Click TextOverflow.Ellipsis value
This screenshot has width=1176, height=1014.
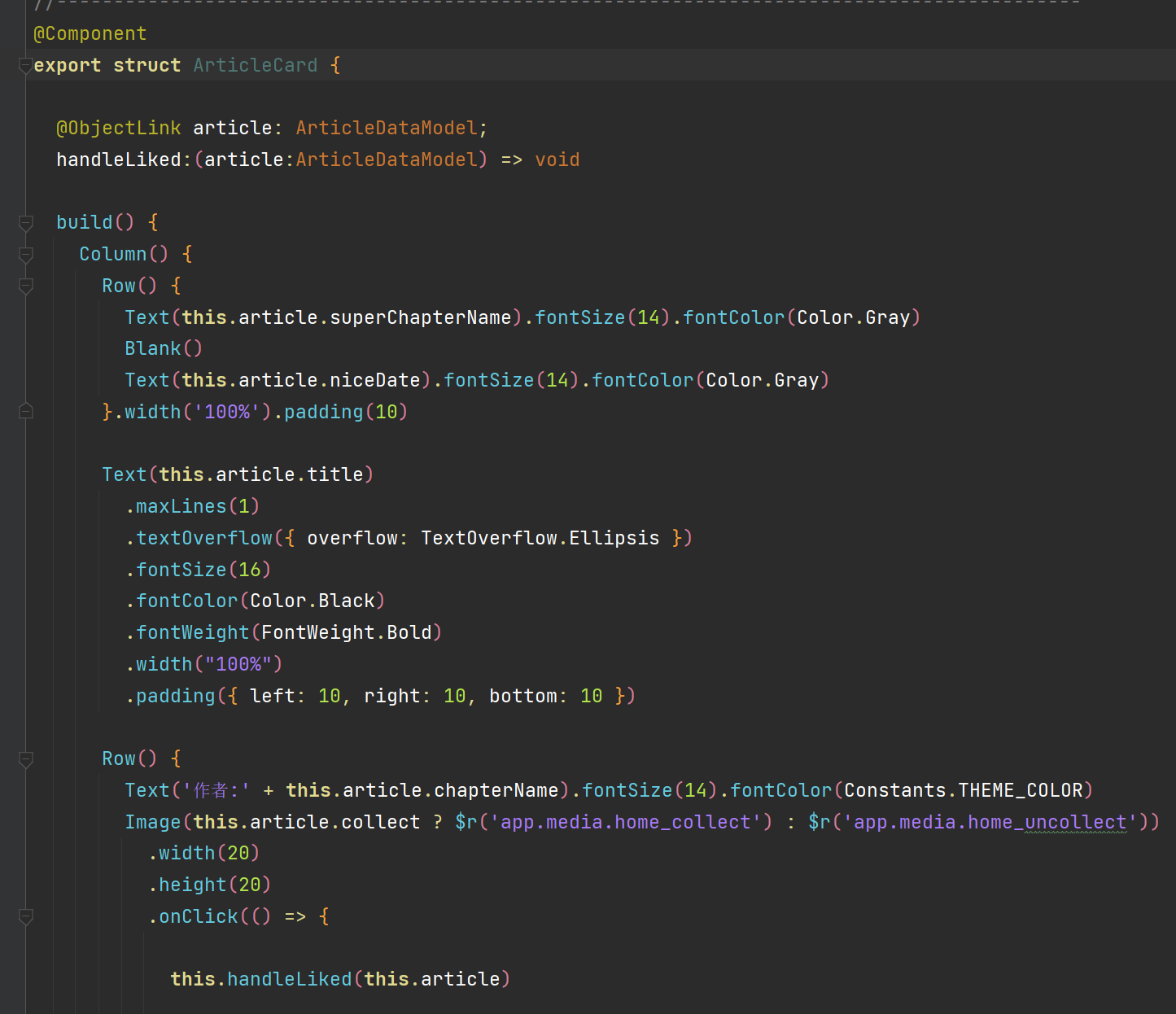(x=540, y=538)
